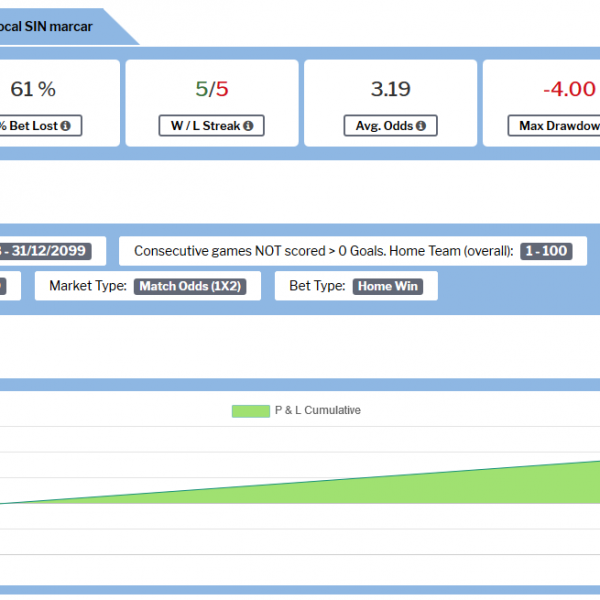The image size is (600, 600).
Task: Click the 3.19 average odds value
Action: click(x=390, y=89)
